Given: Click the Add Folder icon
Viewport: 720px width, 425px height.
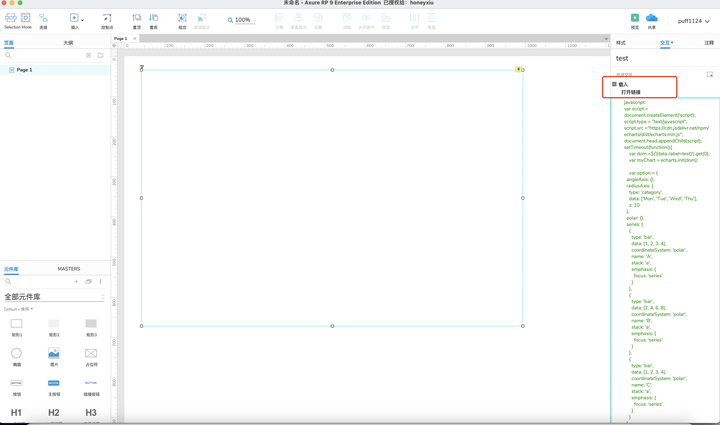Looking at the screenshot, I should point(100,55).
